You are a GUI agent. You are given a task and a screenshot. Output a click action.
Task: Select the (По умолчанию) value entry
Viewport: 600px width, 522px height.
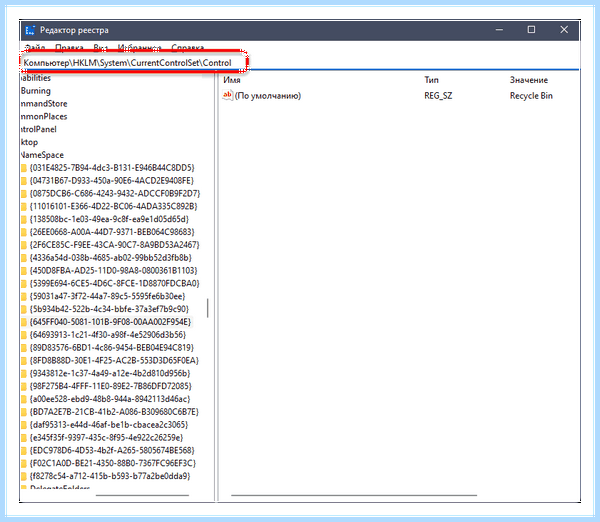pos(267,96)
